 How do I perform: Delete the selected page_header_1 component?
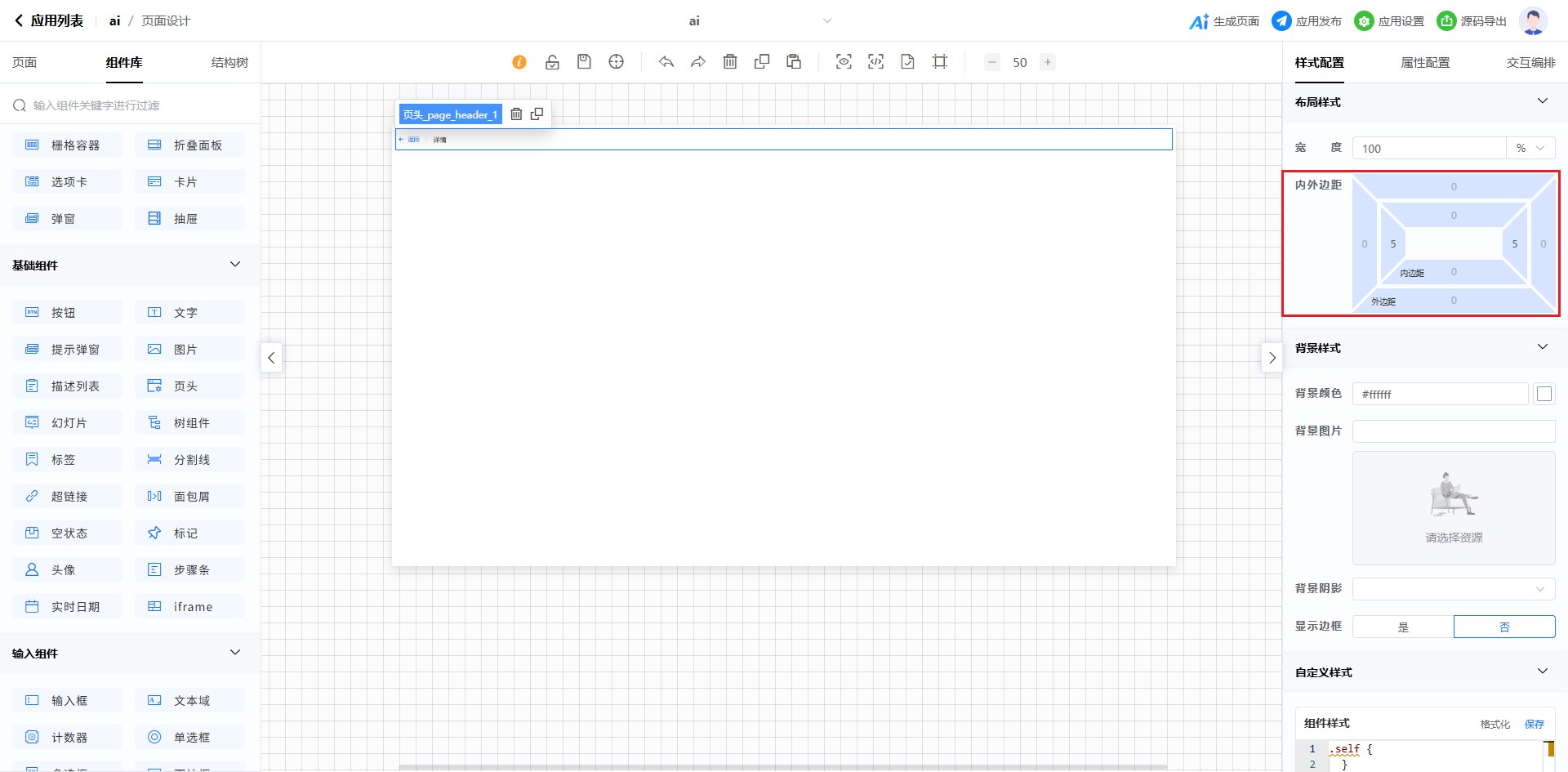516,114
